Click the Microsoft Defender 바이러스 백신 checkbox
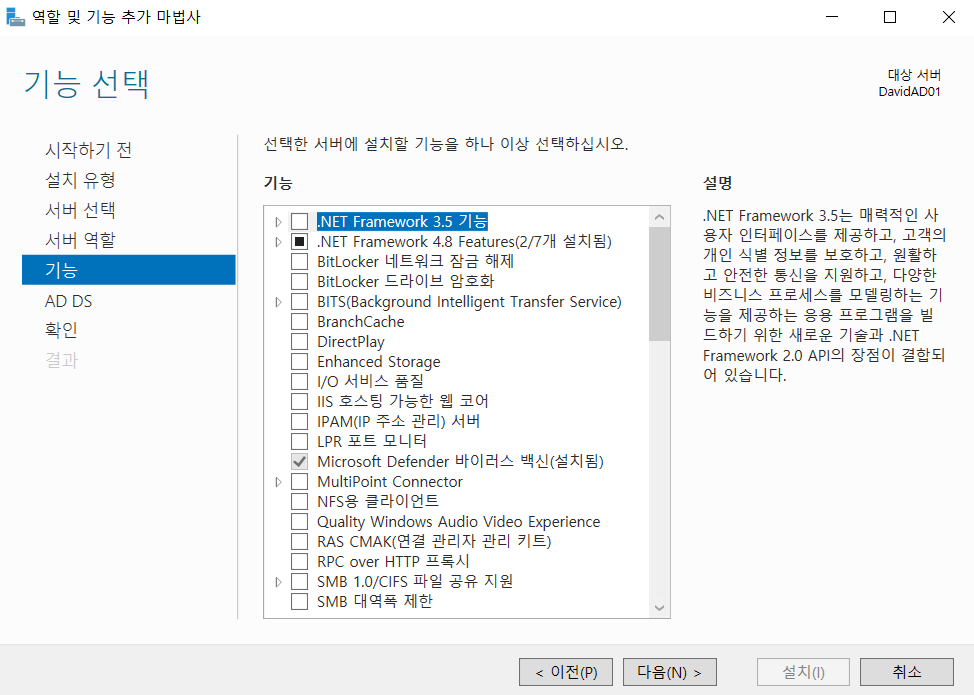This screenshot has height=695, width=974. (x=299, y=461)
